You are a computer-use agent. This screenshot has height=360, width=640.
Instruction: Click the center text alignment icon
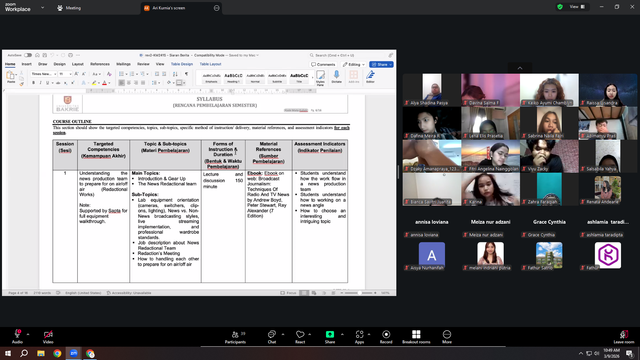[129, 83]
